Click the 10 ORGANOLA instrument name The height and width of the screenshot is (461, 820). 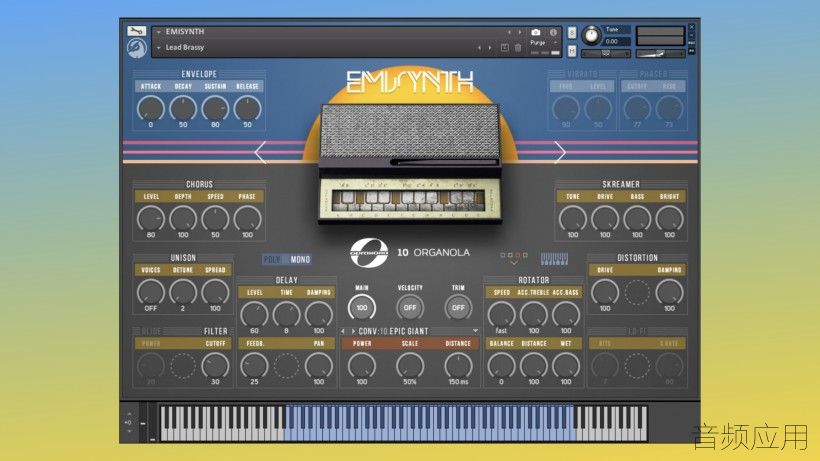click(433, 252)
